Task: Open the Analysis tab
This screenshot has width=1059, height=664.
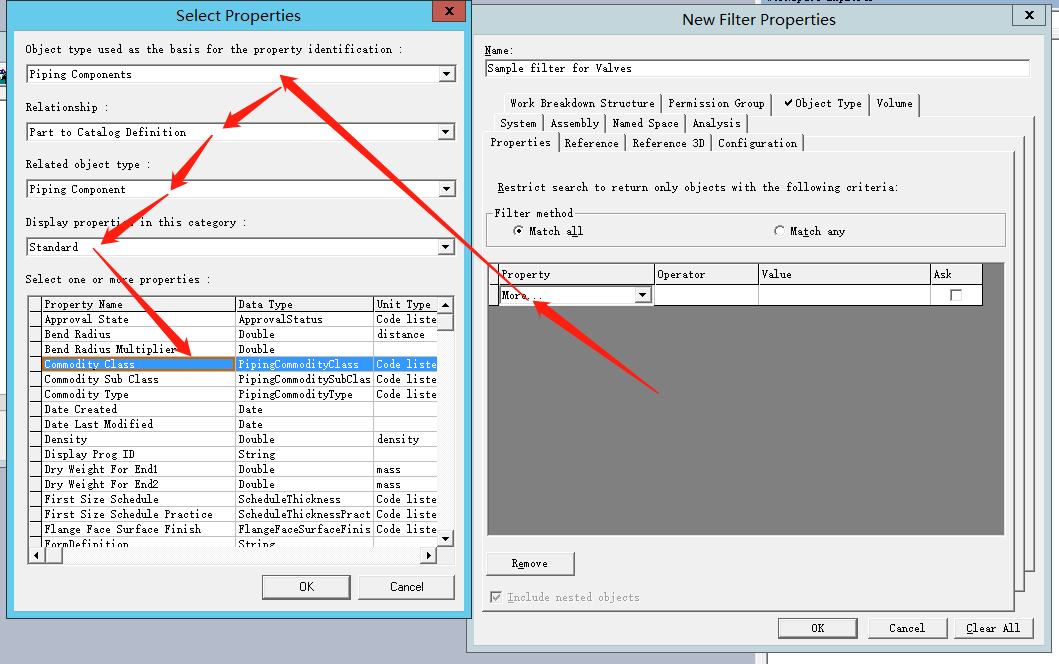Action: coord(716,123)
